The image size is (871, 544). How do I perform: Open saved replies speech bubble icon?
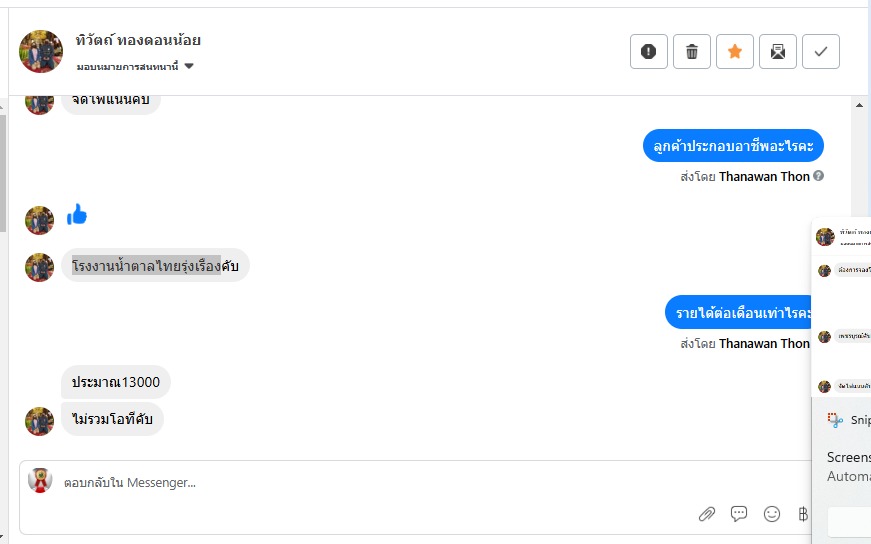coord(739,514)
